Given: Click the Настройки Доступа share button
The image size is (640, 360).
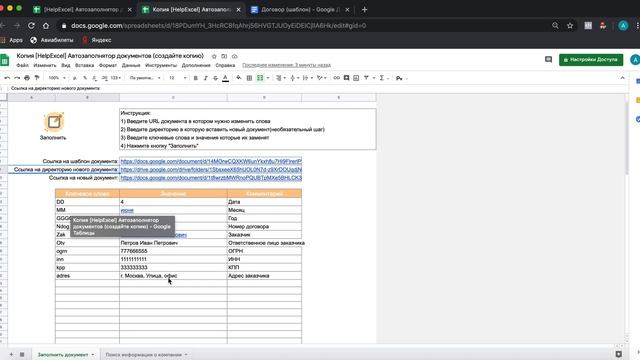Looking at the screenshot, I should (591, 60).
